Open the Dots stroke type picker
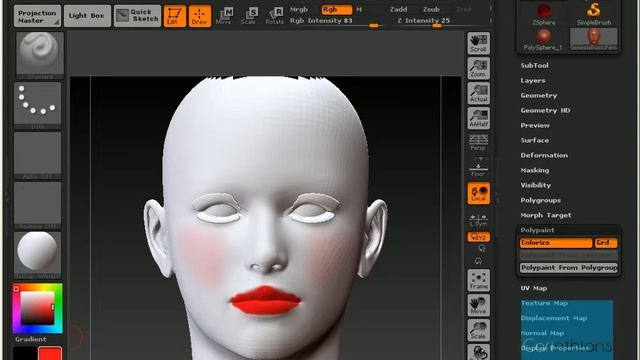The width and height of the screenshot is (640, 360). point(38,105)
